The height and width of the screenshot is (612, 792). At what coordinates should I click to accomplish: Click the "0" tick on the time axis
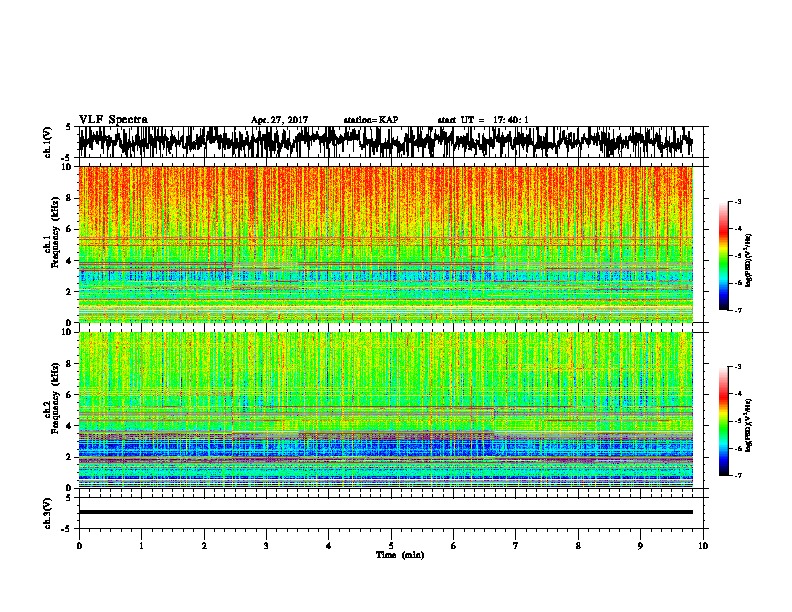tap(79, 546)
